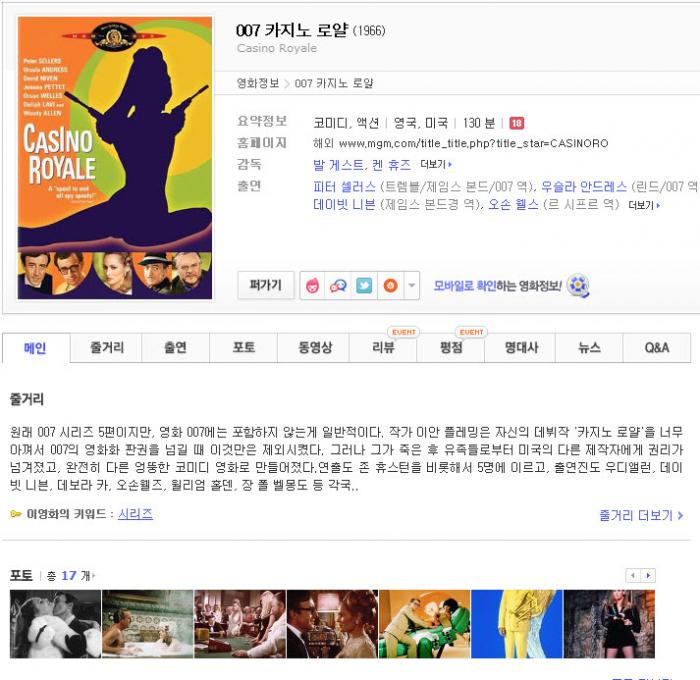Share via the speech bubbles icon
This screenshot has width=700, height=680.
(338, 286)
